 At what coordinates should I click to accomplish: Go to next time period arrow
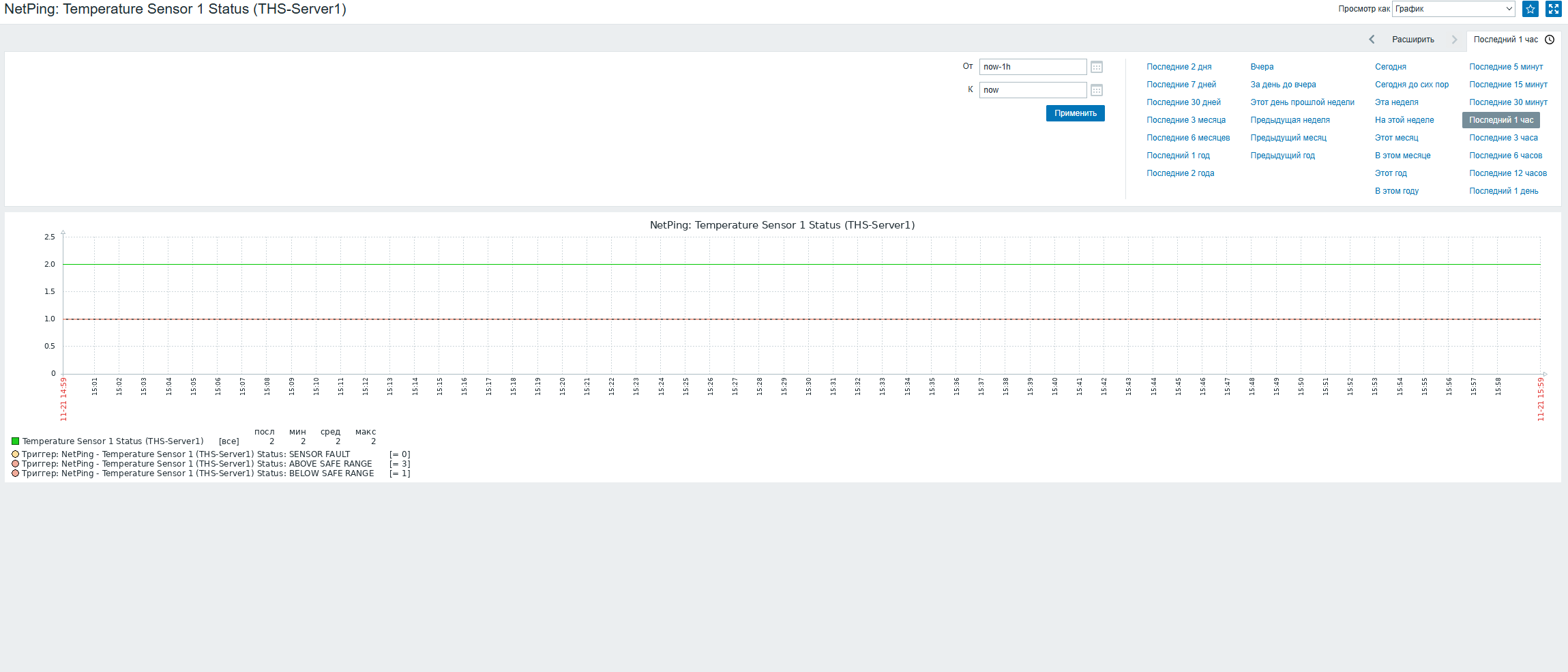point(1454,40)
